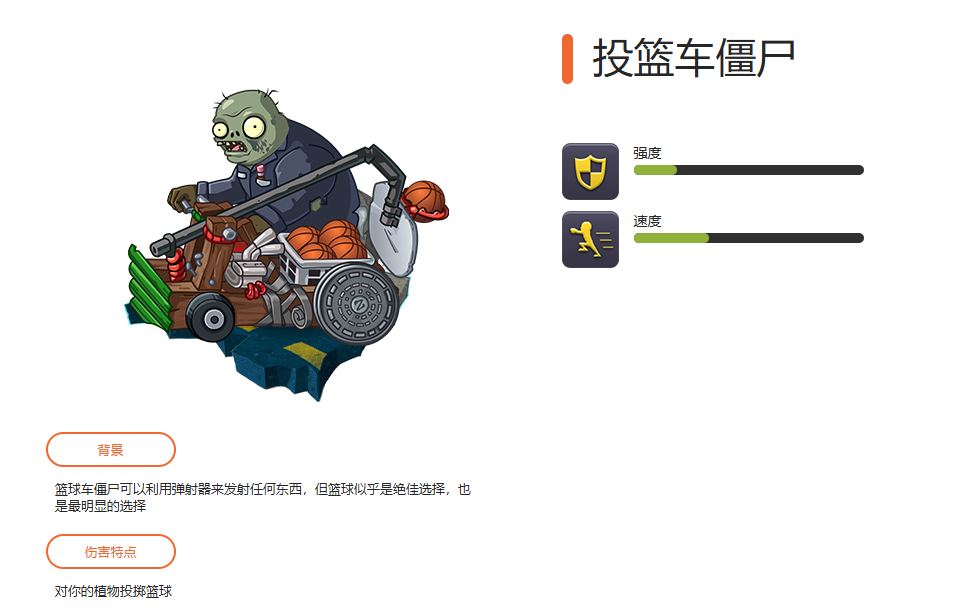The width and height of the screenshot is (977, 609).
Task: Click the 对你的植物投掷篮球 damage text
Action: tap(113, 591)
